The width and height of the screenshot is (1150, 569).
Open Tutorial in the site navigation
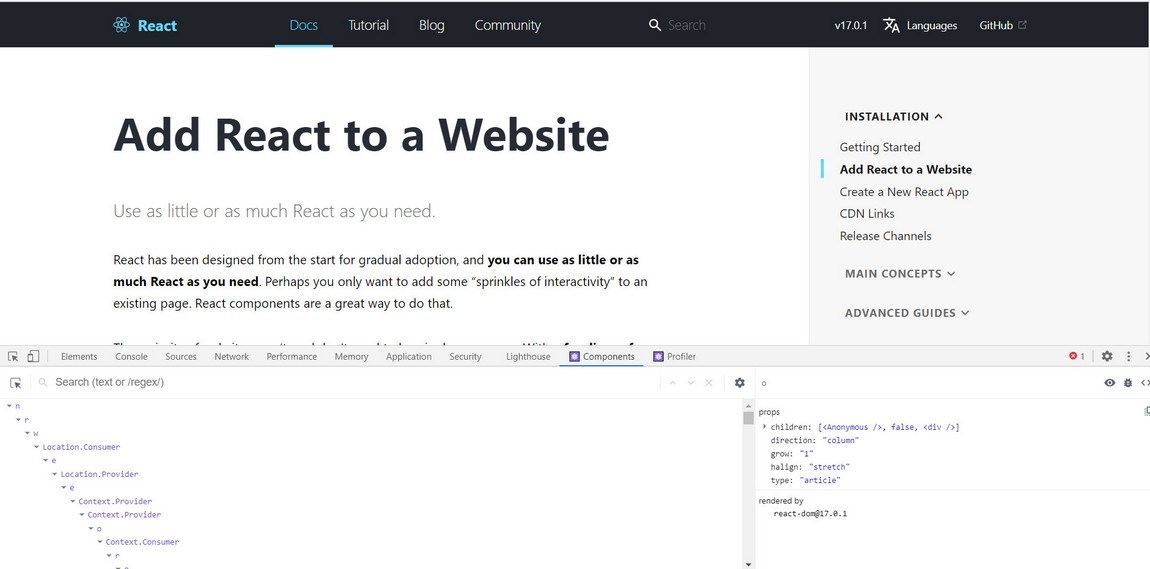368,25
